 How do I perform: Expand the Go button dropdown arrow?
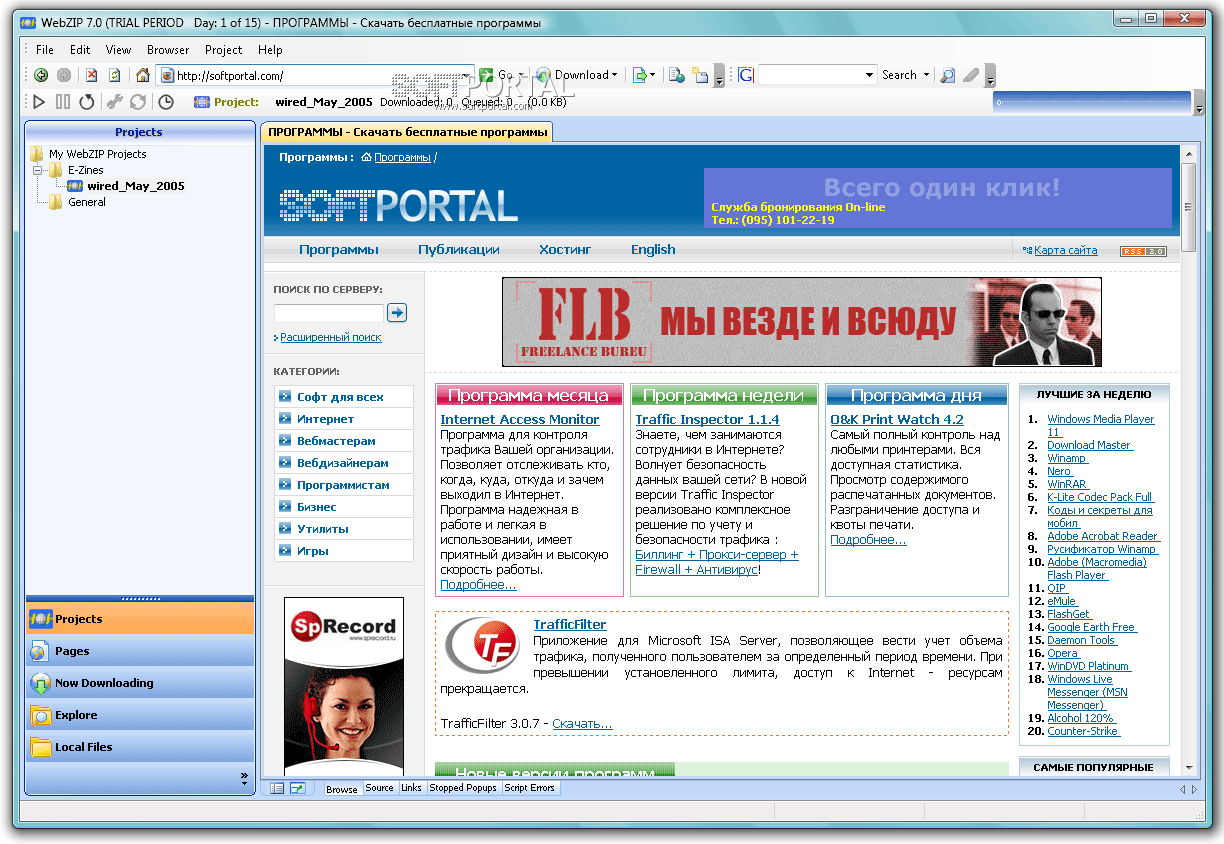click(x=521, y=75)
